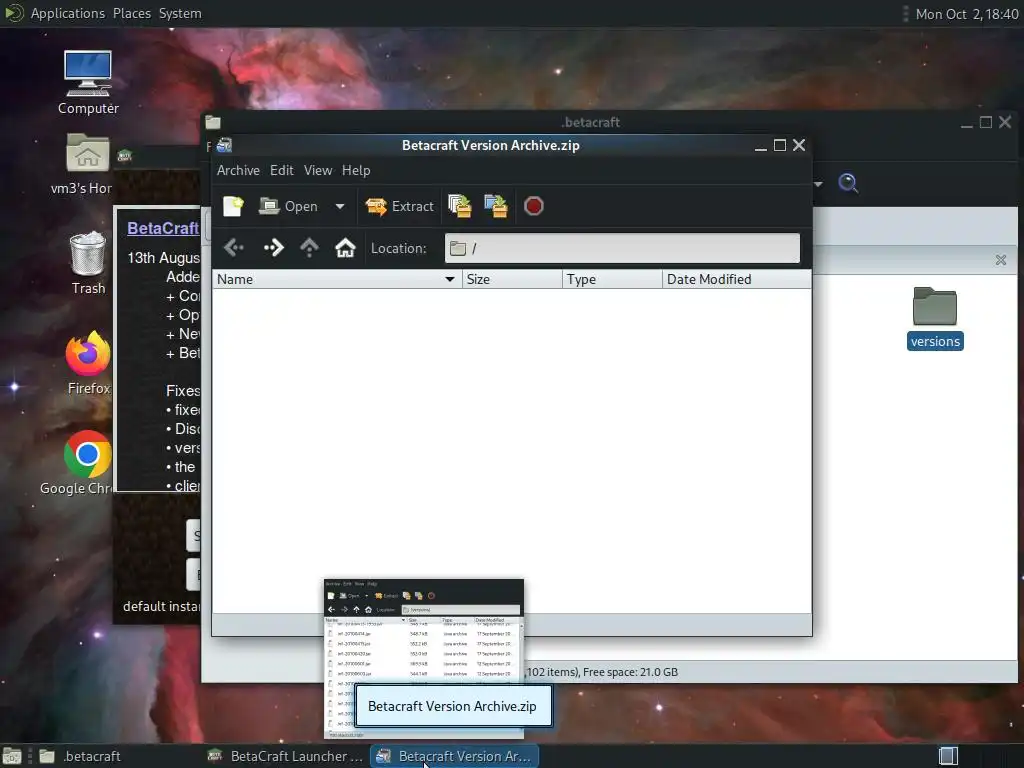This screenshot has width=1024, height=768.
Task: Click the archive manager window menu icon
Action: [224, 145]
